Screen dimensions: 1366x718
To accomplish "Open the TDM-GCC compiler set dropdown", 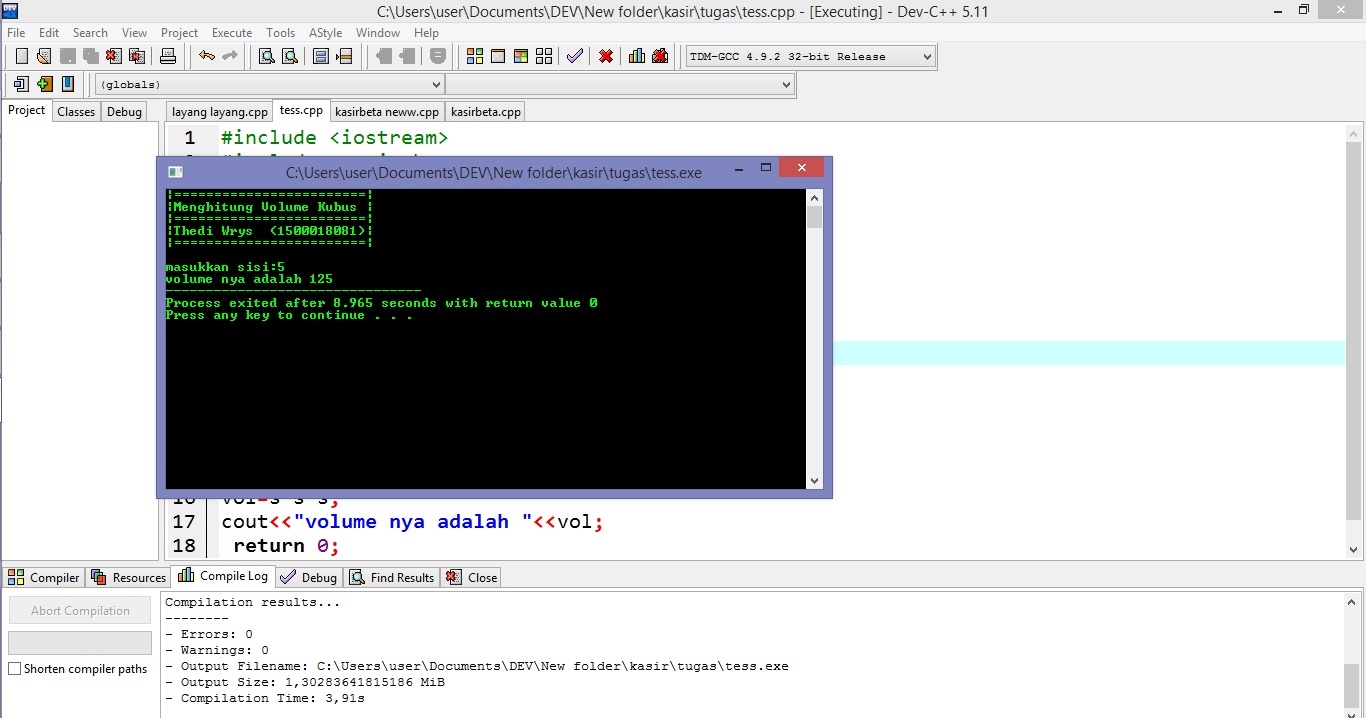I will click(x=811, y=56).
